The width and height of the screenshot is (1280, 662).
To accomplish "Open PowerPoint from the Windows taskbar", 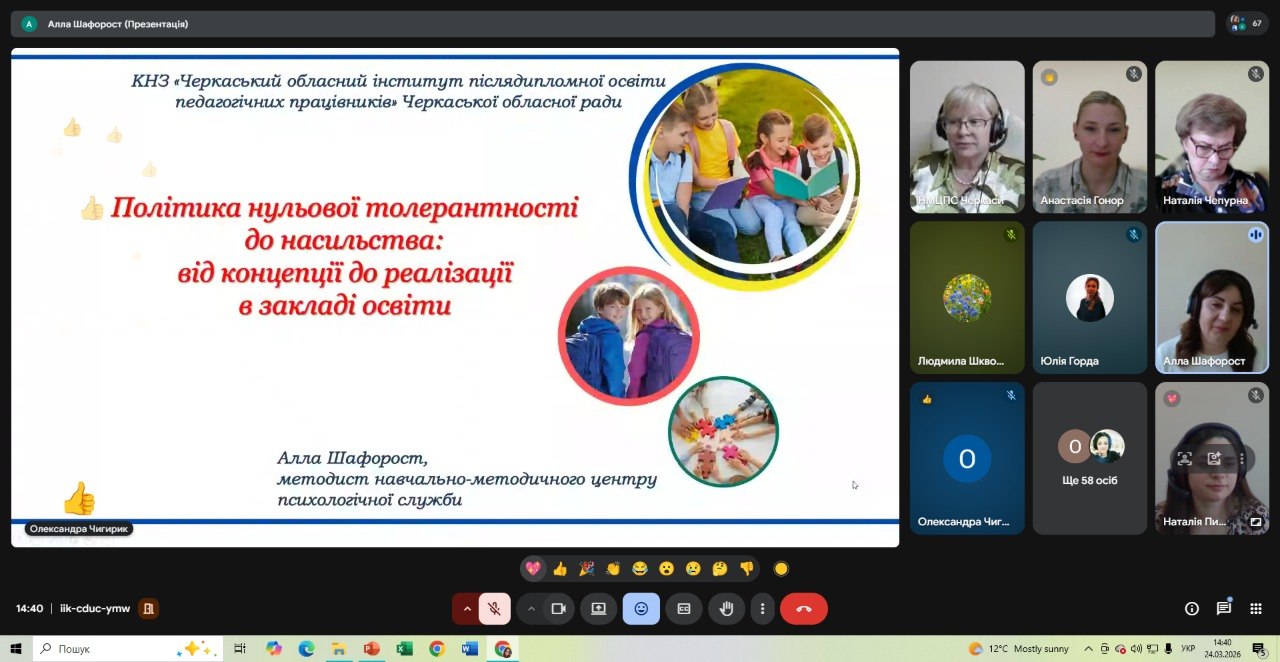I will click(x=371, y=649).
